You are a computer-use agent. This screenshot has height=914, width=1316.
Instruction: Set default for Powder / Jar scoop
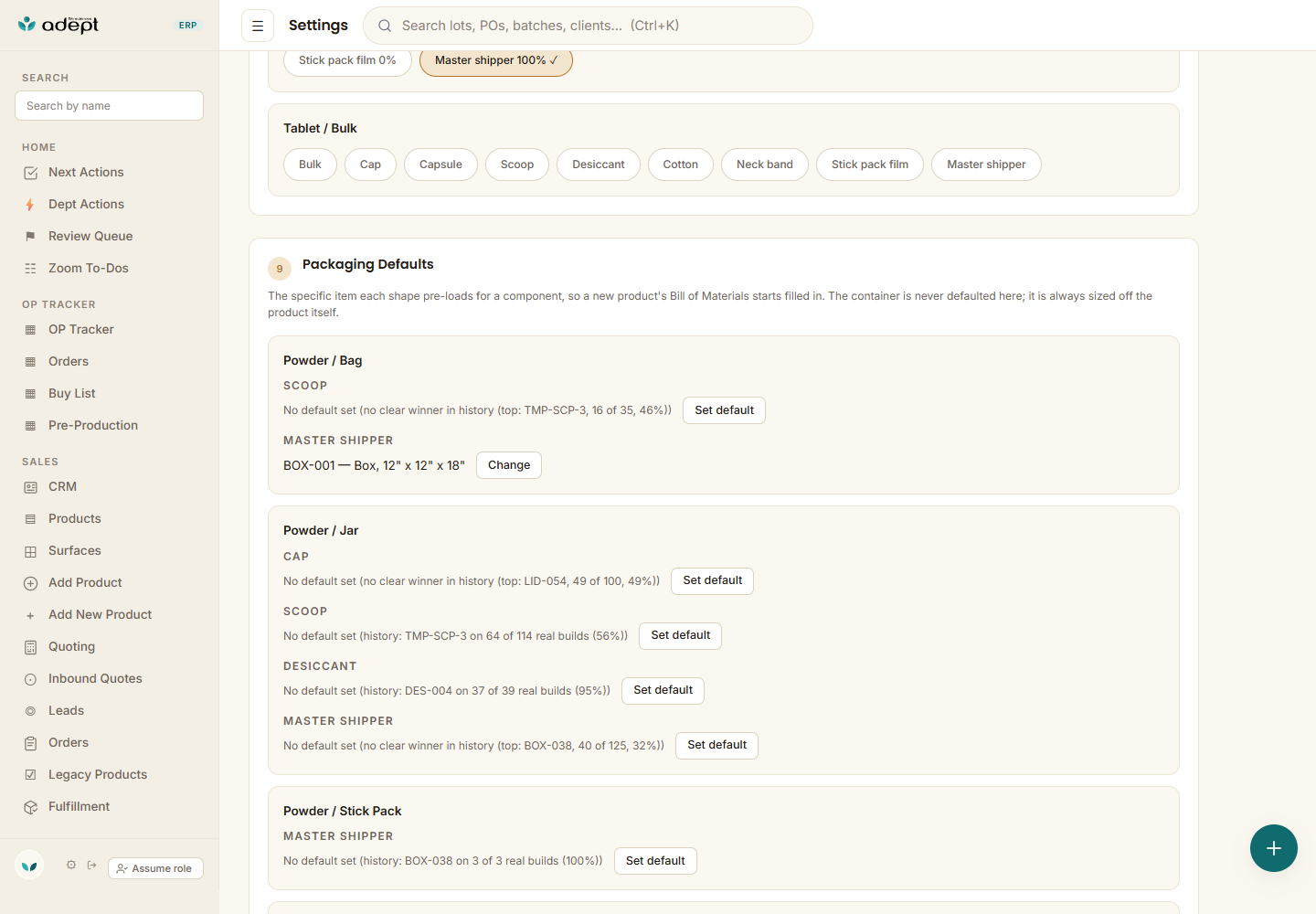click(680, 636)
